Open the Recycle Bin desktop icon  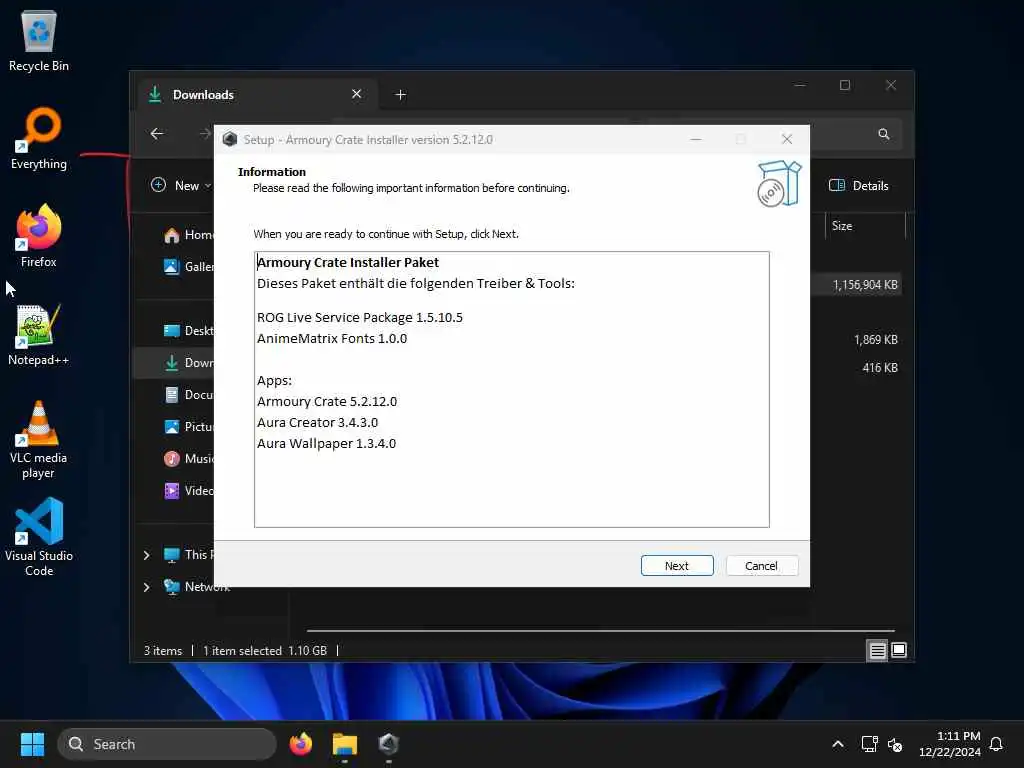(x=39, y=40)
